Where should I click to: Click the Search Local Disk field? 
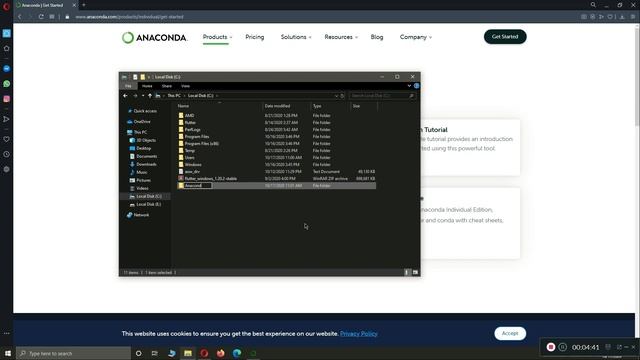point(382,96)
